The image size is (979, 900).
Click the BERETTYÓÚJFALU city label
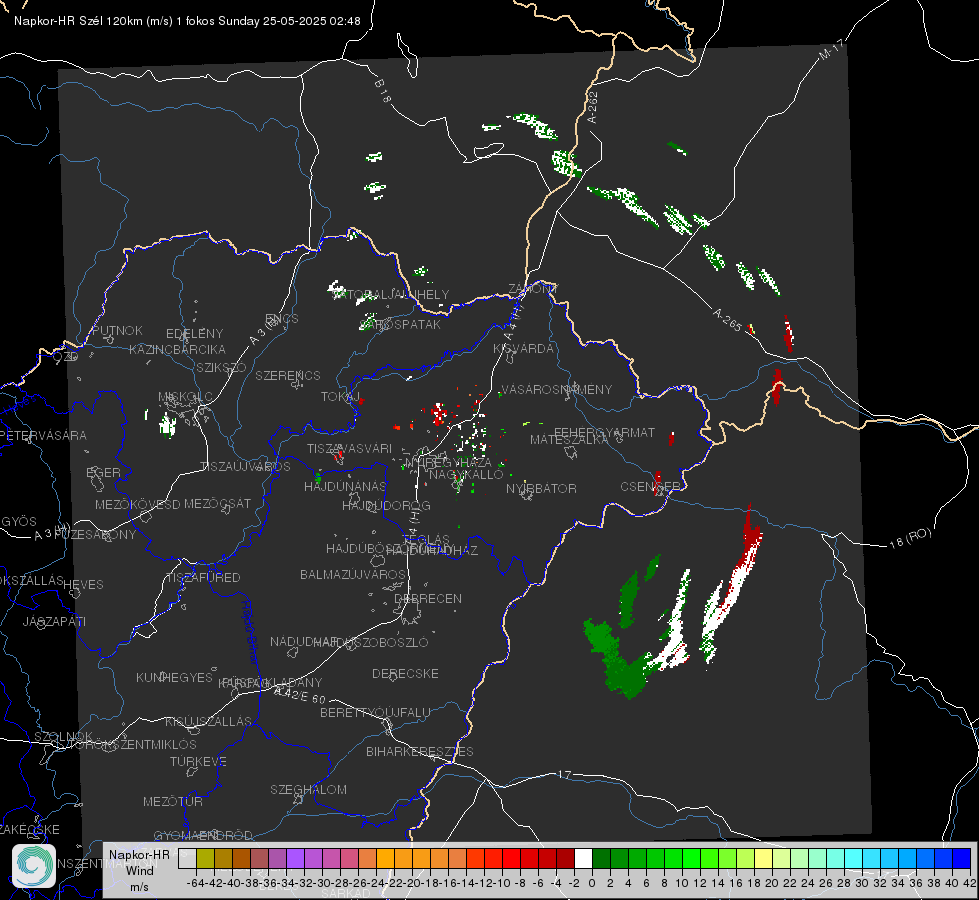[x=375, y=713]
